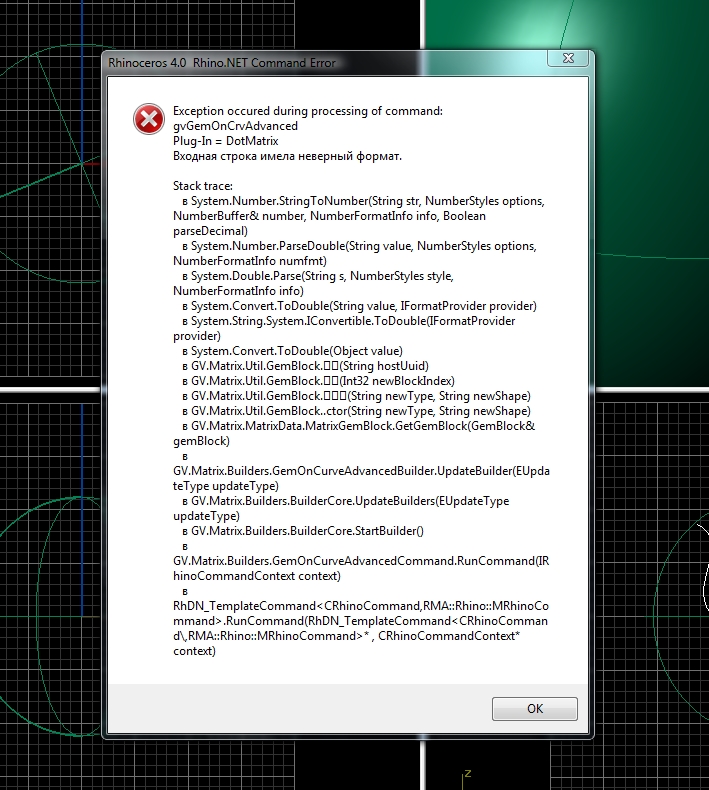Click the line 'Plug-In = DotMatrix'
This screenshot has height=790, width=709.
coord(226,141)
